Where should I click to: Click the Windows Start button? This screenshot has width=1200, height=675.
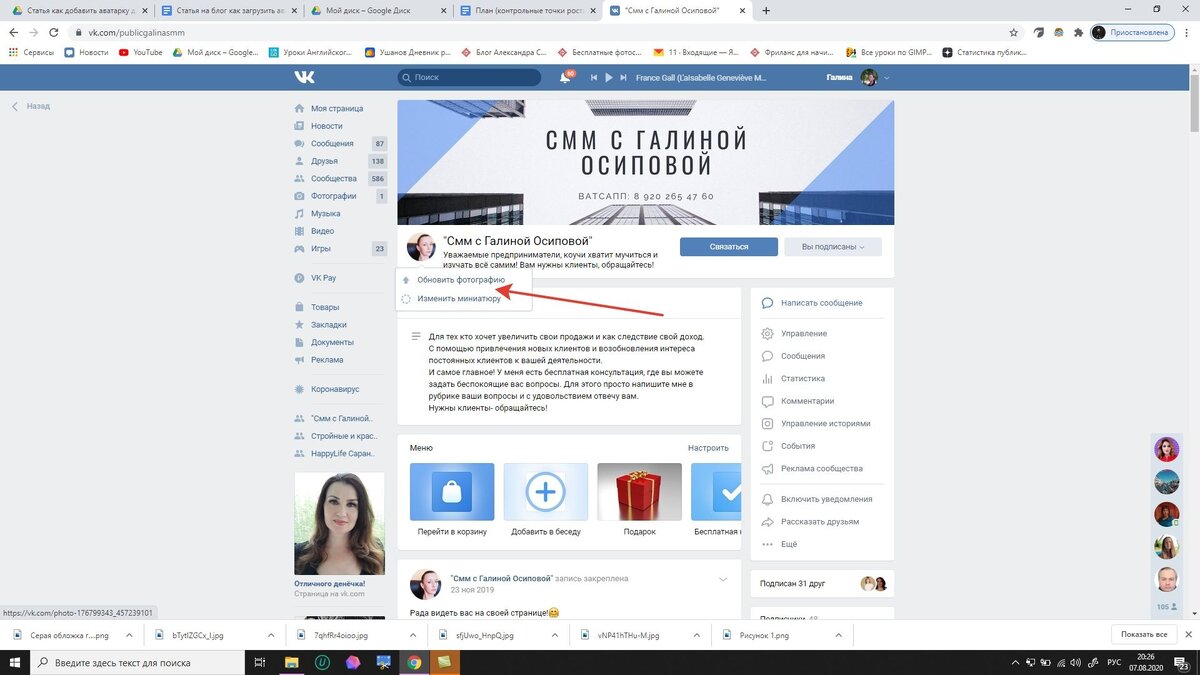click(15, 662)
